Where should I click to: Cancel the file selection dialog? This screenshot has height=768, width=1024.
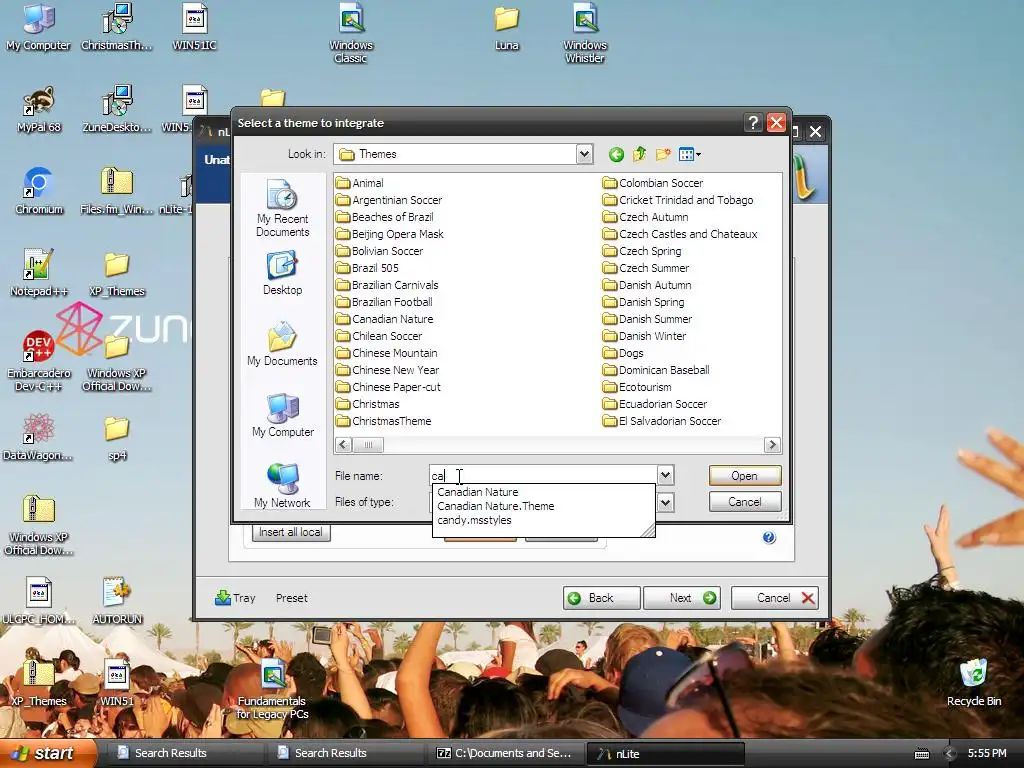coord(744,502)
